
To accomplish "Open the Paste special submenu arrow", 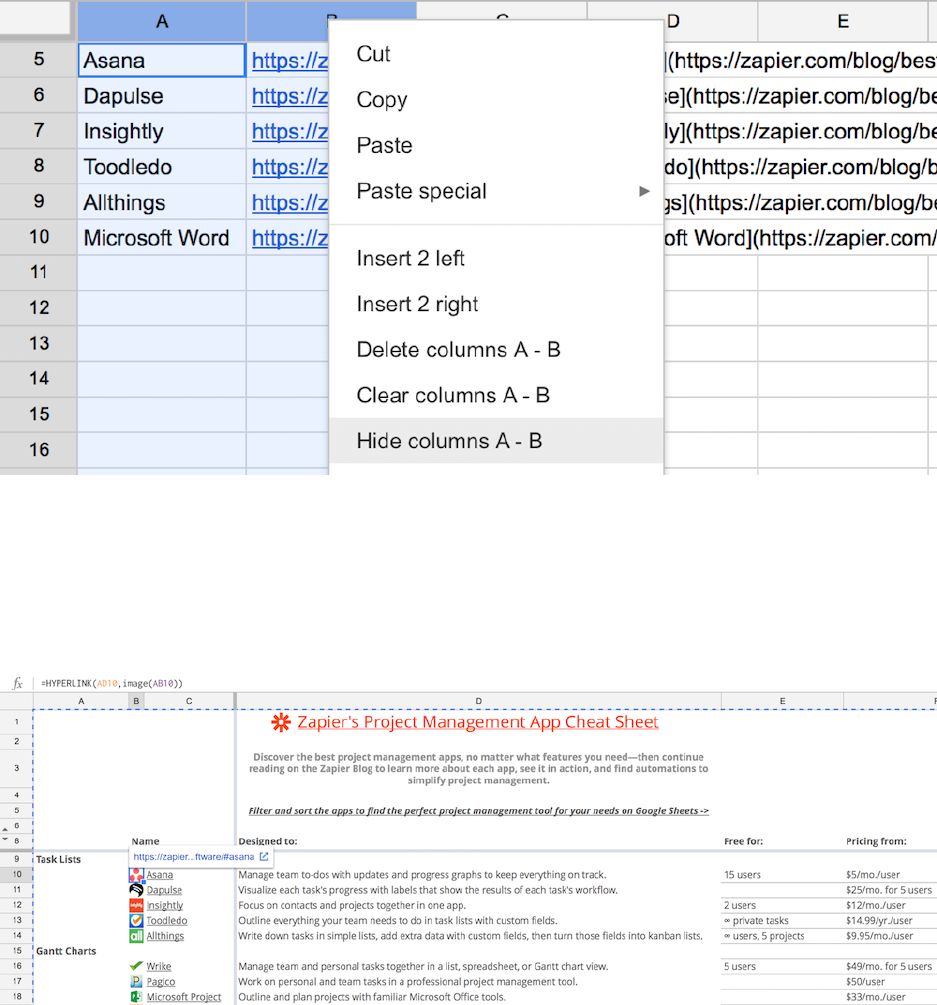I will (644, 191).
